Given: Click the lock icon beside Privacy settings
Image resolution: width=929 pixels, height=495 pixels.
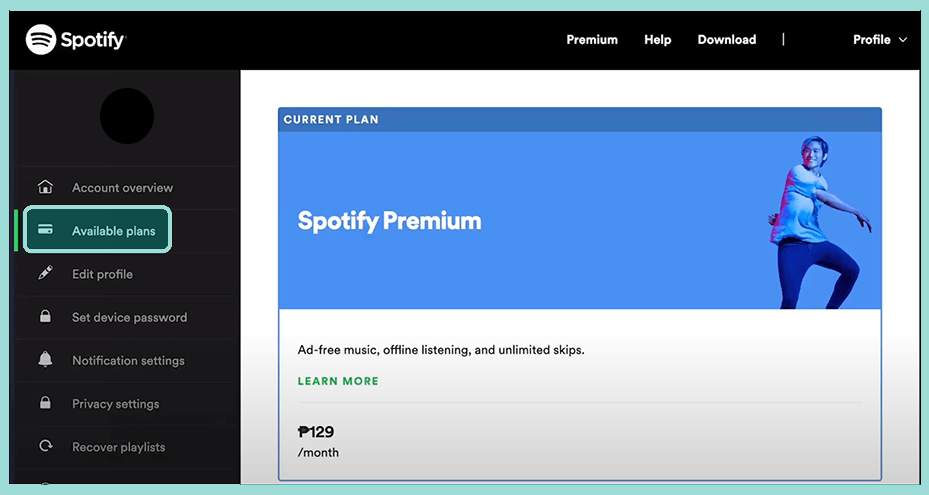Looking at the screenshot, I should [x=45, y=404].
